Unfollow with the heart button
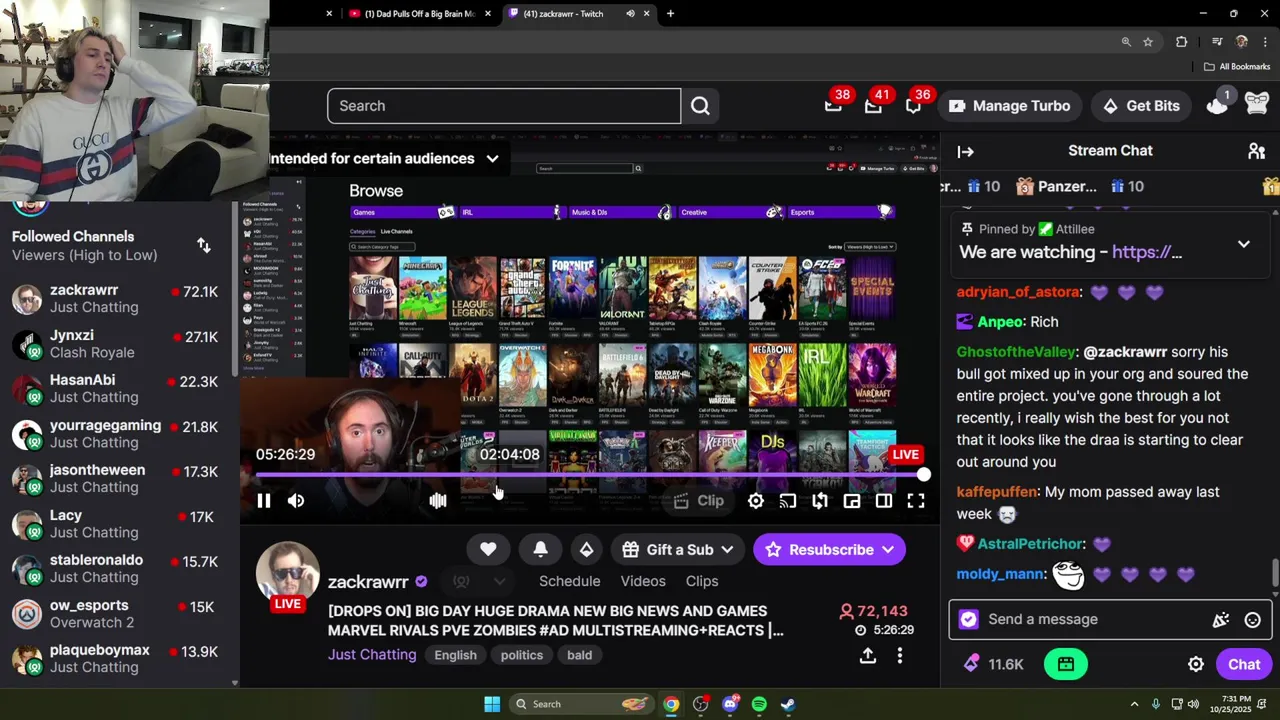 point(488,549)
